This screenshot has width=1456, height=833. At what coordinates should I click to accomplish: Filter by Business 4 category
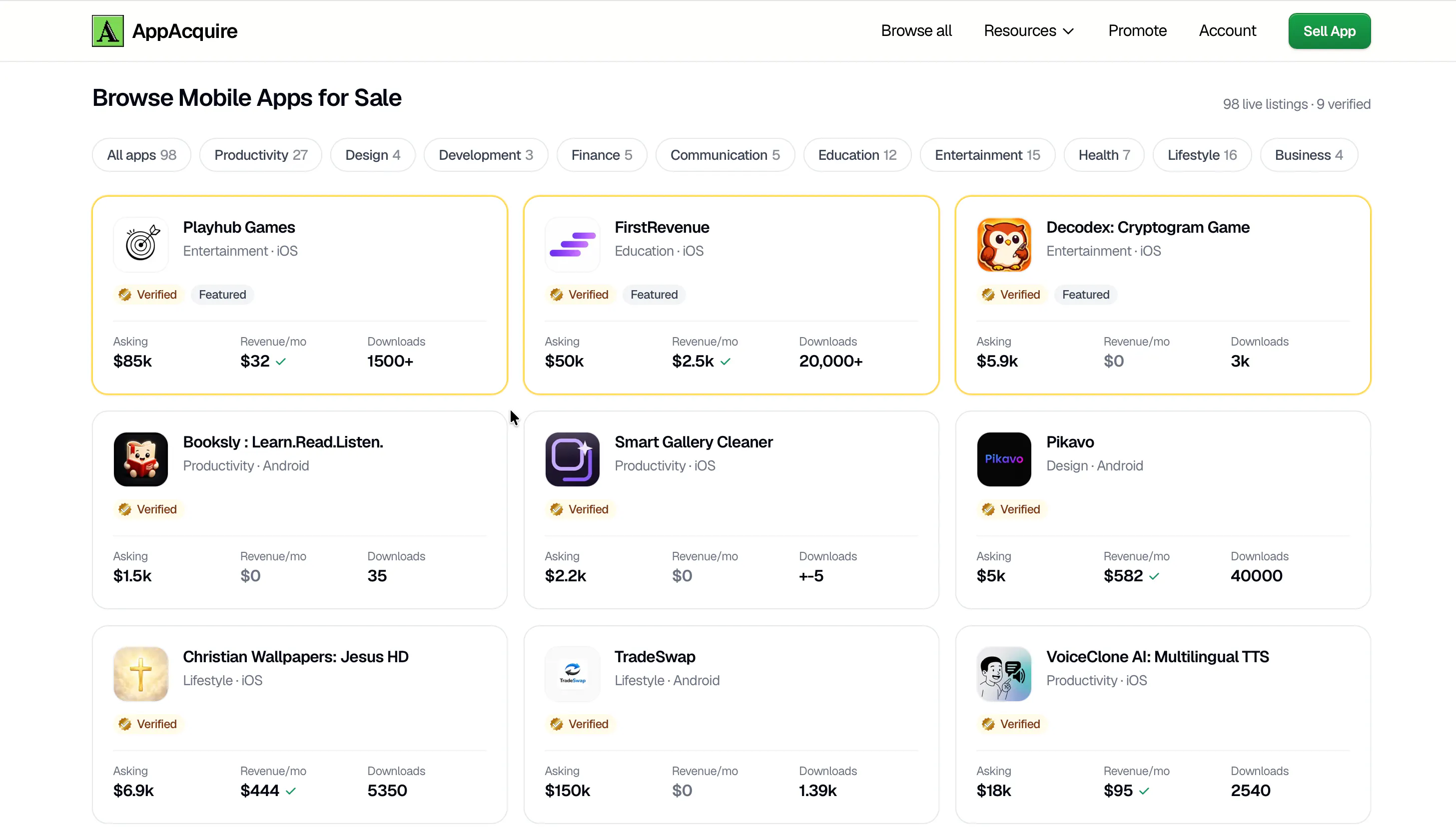point(1309,155)
